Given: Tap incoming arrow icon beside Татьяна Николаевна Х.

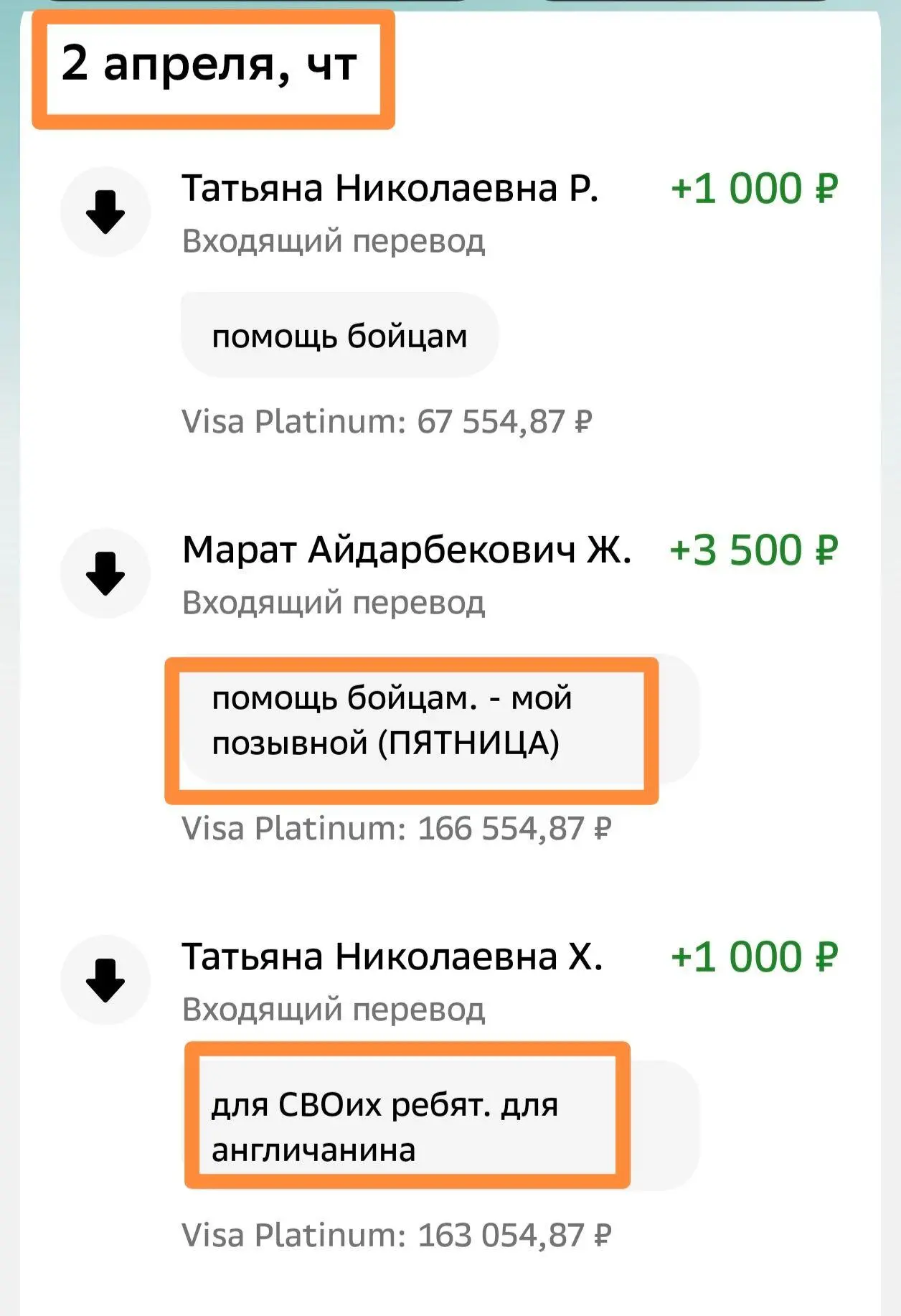Looking at the screenshot, I should [105, 979].
